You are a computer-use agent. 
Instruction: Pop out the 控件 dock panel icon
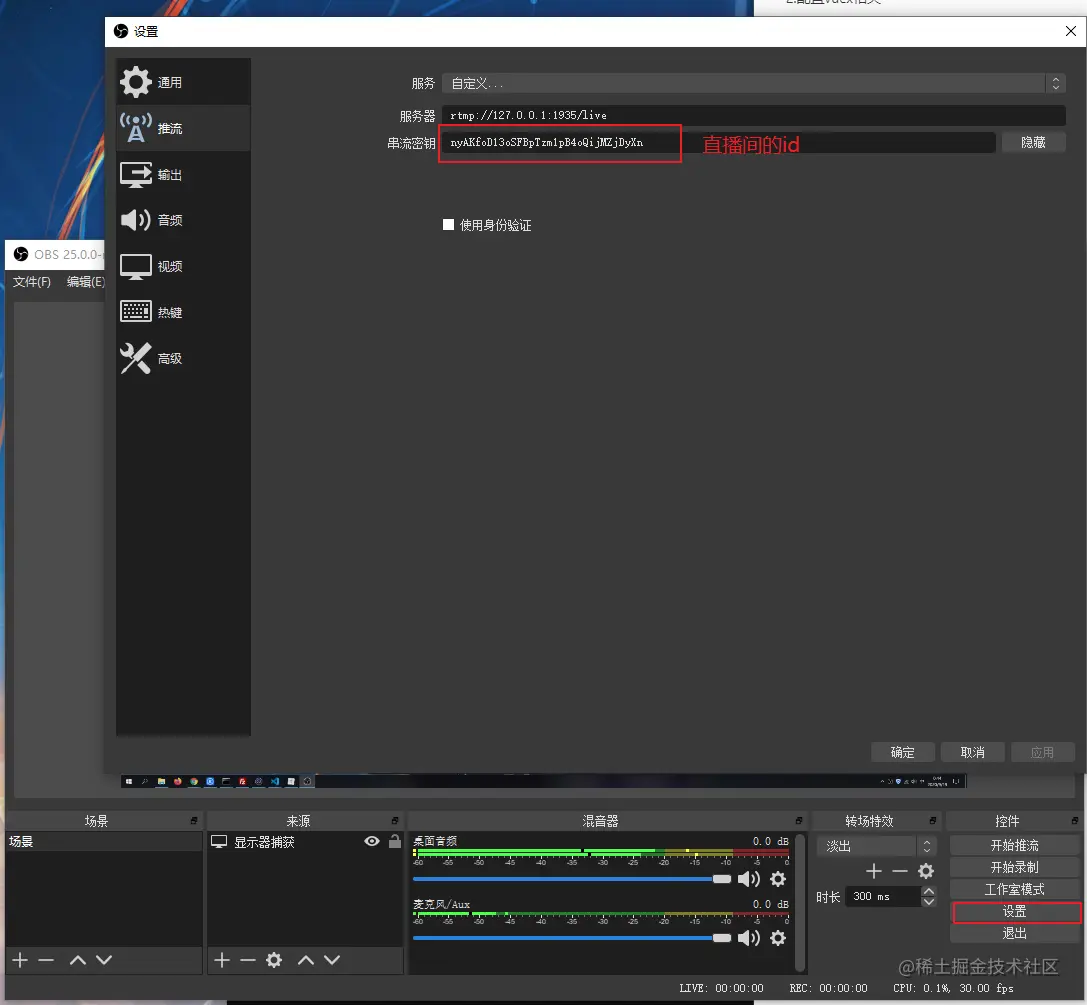tap(1075, 821)
